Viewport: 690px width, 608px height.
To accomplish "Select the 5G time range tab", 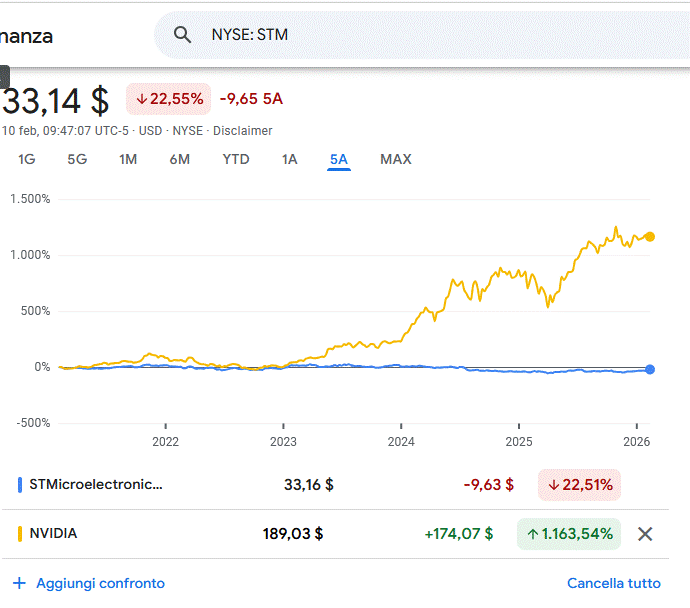I will click(x=77, y=159).
